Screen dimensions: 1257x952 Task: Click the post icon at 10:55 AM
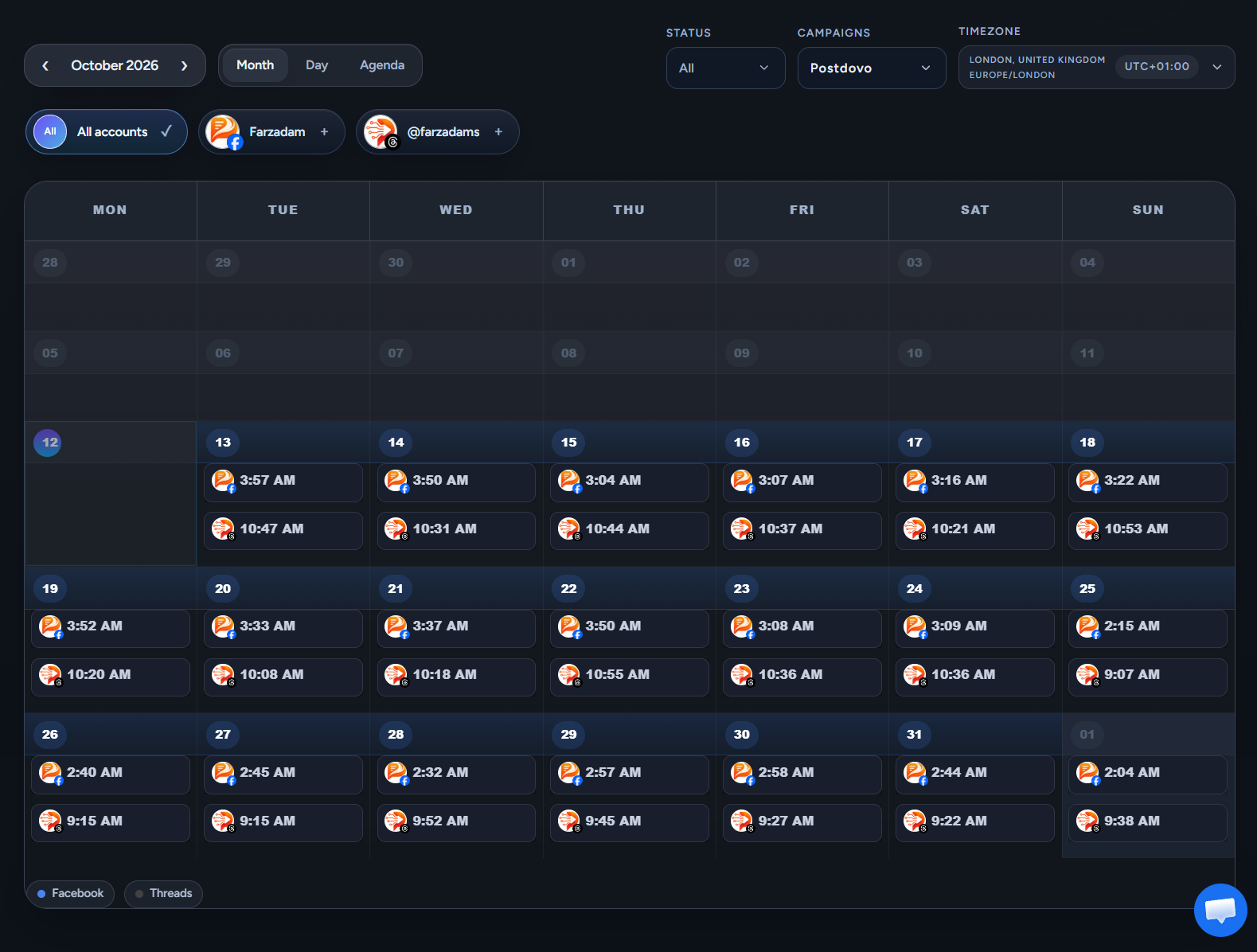pyautogui.click(x=569, y=675)
